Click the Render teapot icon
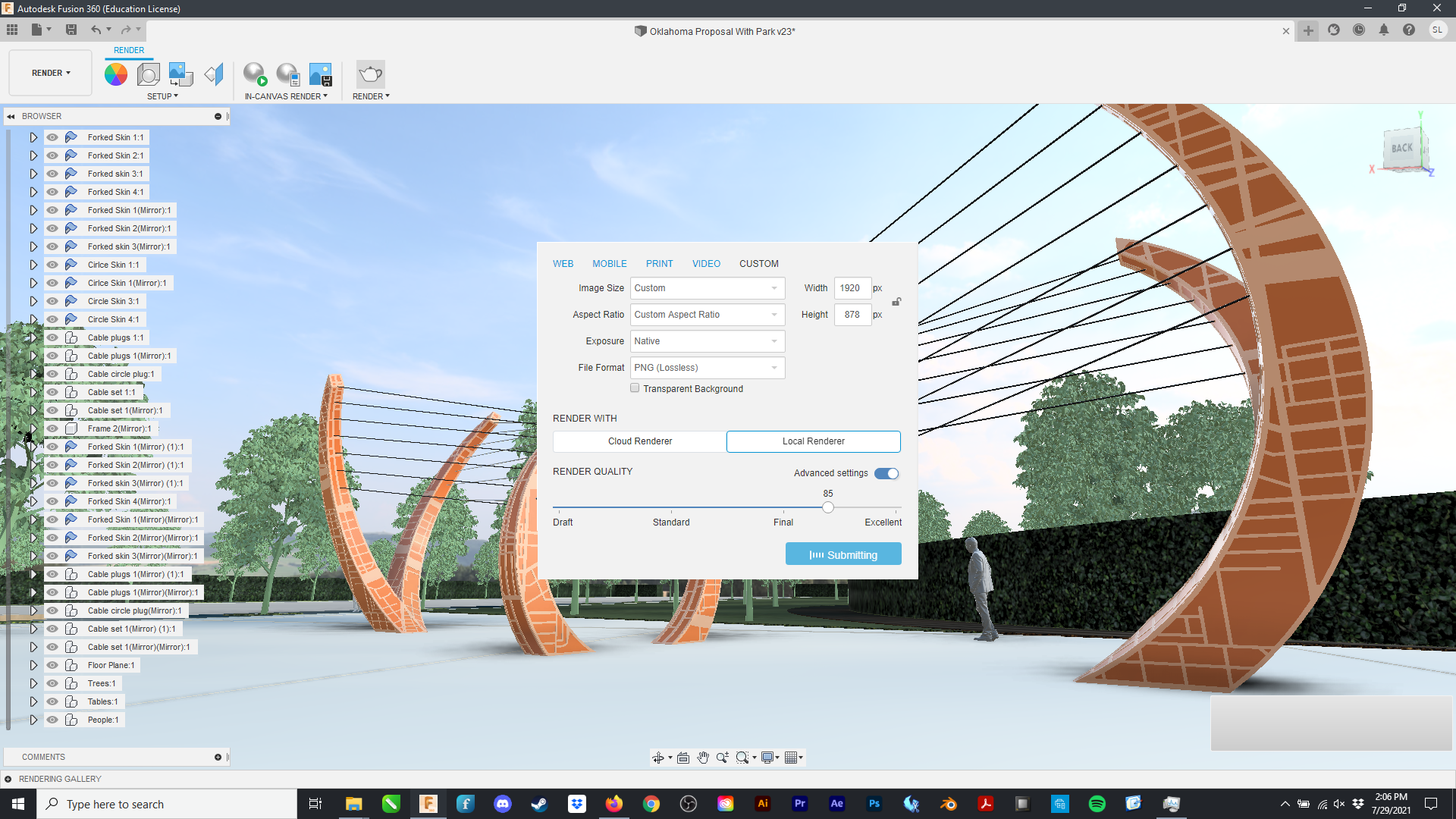 coord(371,74)
